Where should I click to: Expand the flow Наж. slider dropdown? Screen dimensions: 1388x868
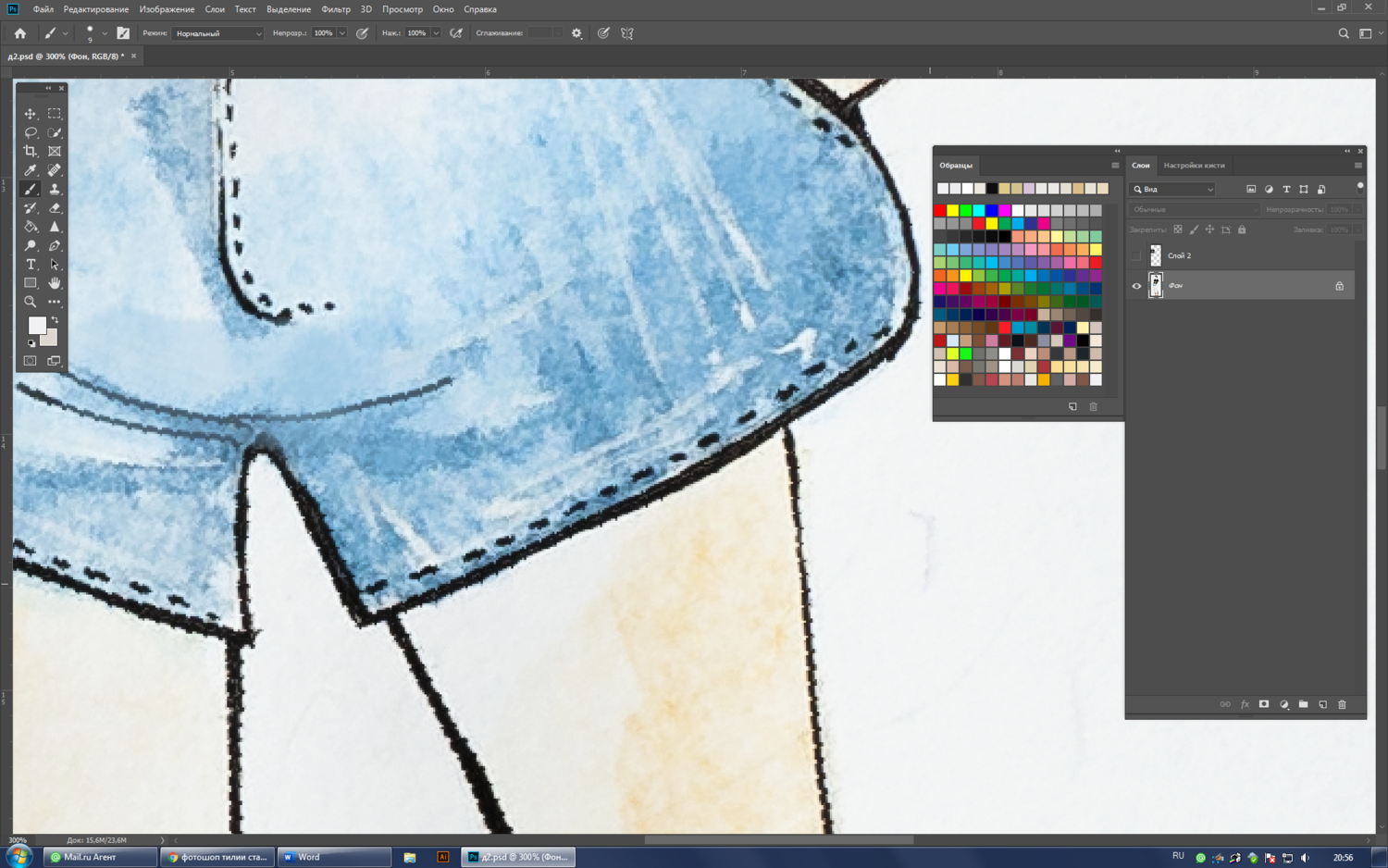[435, 33]
